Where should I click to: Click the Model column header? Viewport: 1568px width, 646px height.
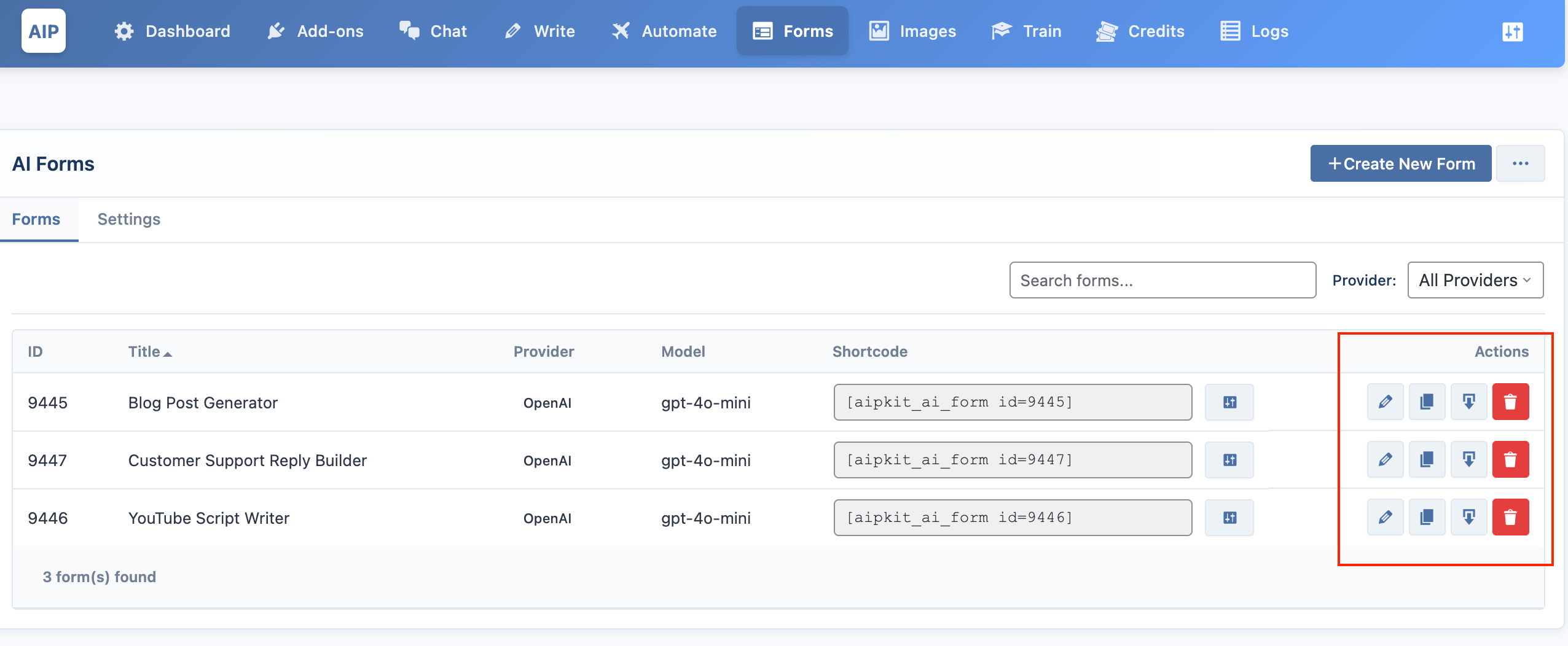coord(683,352)
